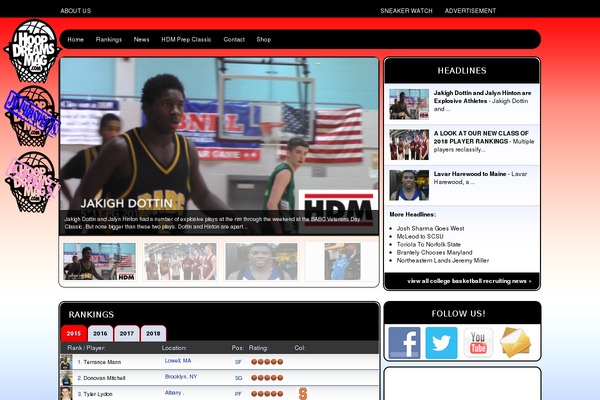Viewport: 600px width, 400px height.
Task: Switch to the 2016 rankings tab
Action: click(100, 333)
